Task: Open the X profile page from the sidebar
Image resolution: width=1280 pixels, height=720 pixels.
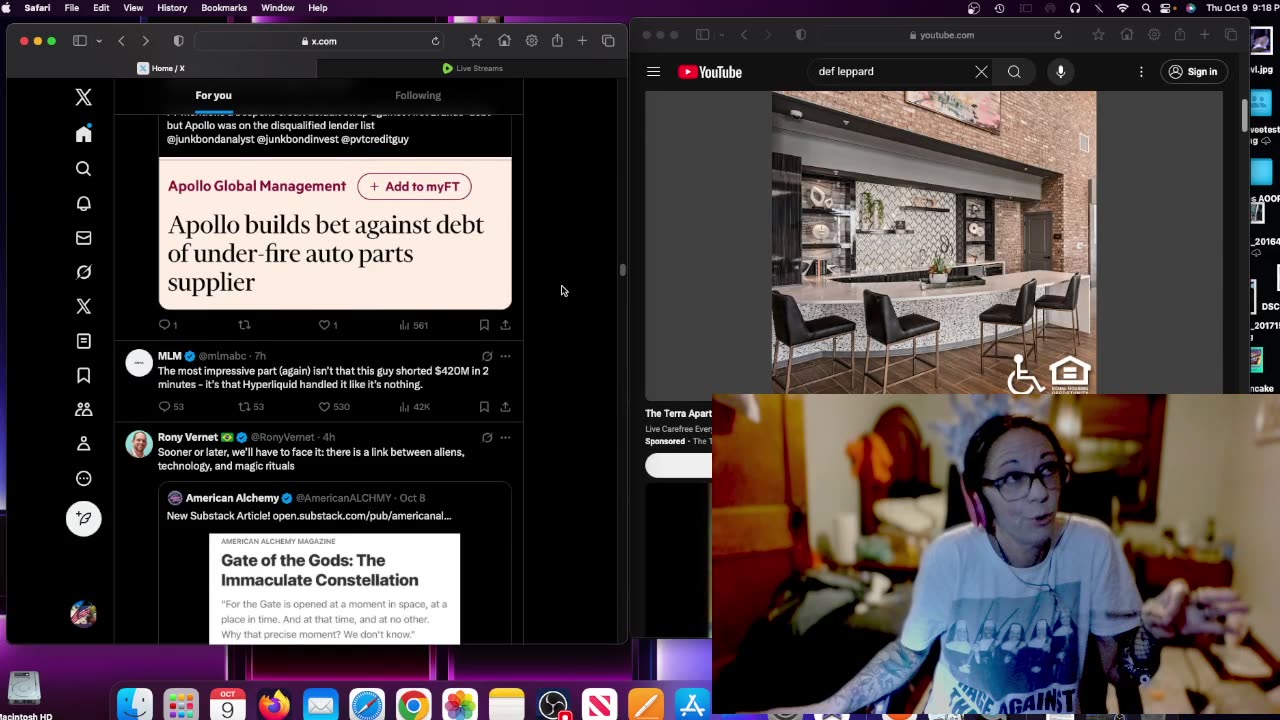Action: (x=84, y=443)
